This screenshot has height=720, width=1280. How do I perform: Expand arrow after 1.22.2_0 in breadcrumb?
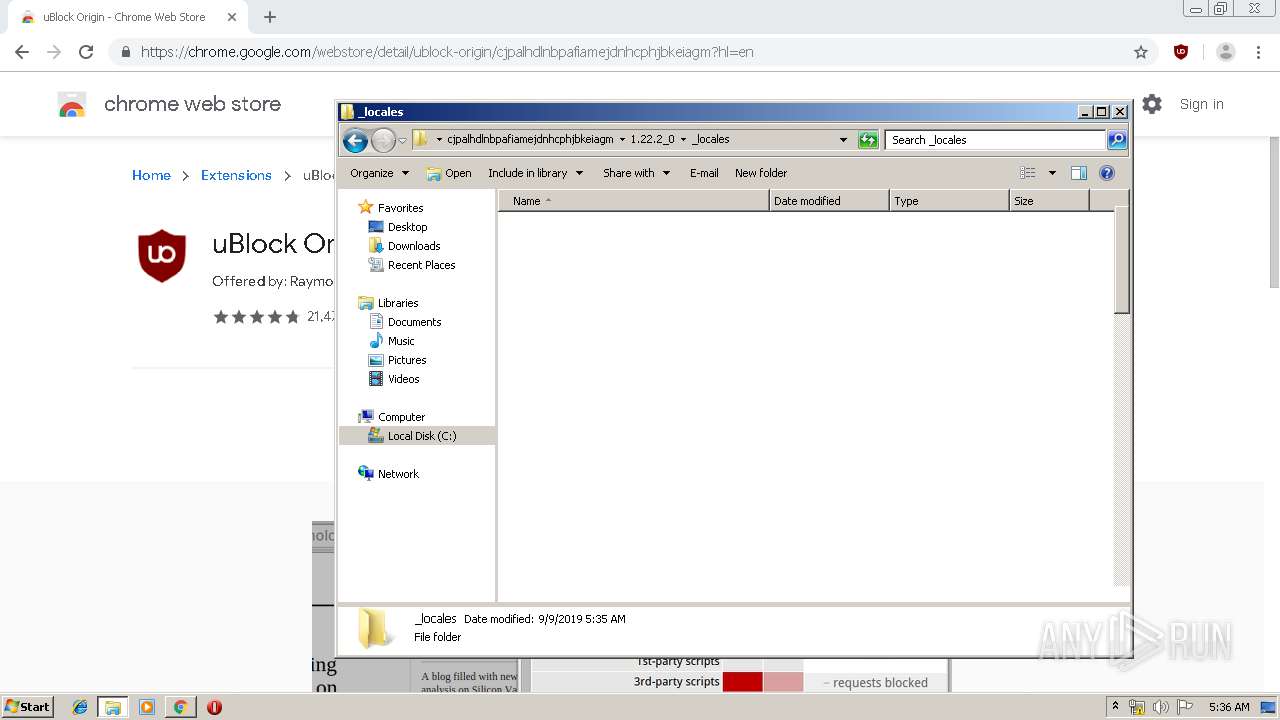click(x=683, y=140)
